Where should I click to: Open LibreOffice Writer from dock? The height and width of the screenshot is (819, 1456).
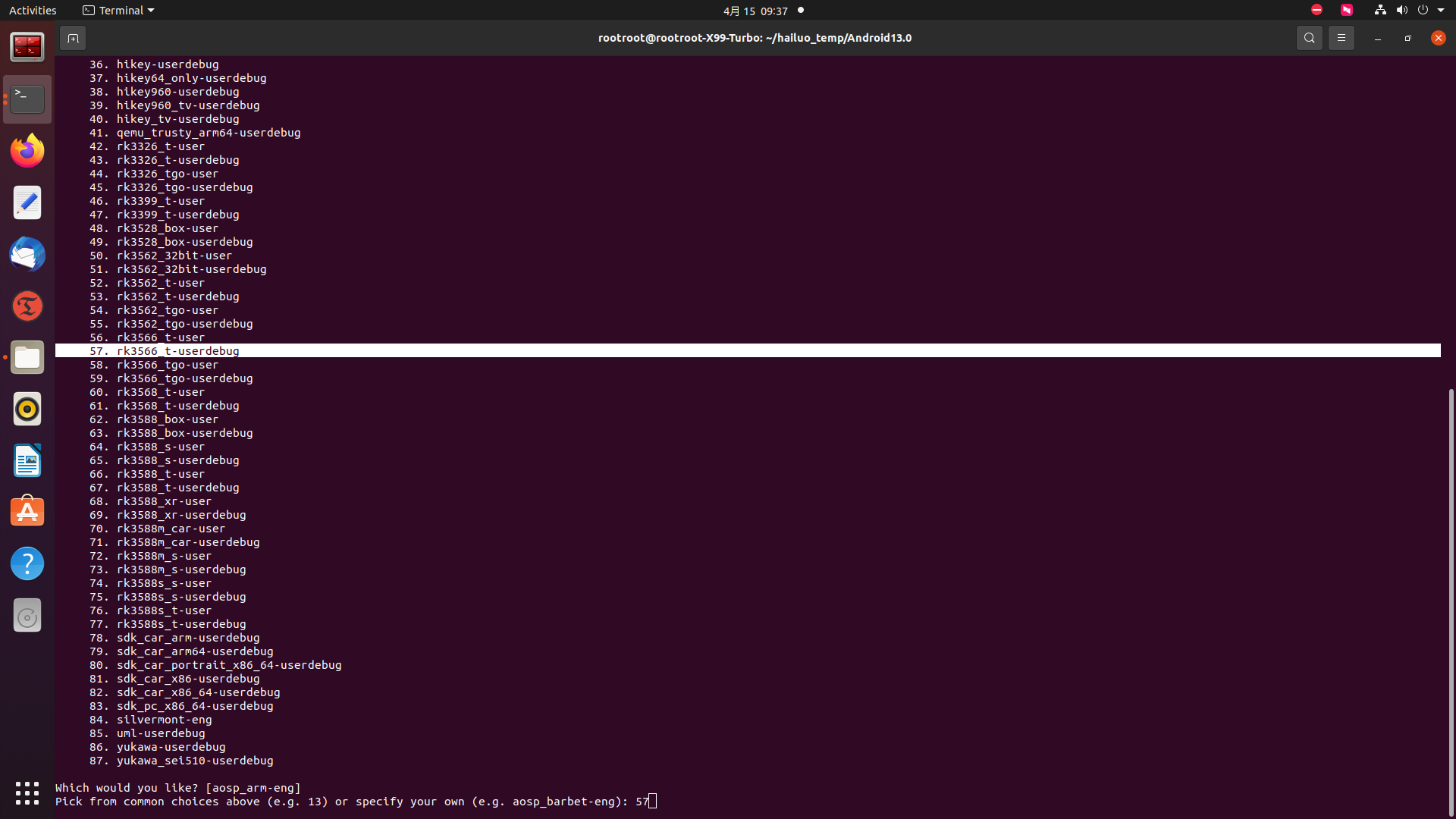(x=27, y=461)
